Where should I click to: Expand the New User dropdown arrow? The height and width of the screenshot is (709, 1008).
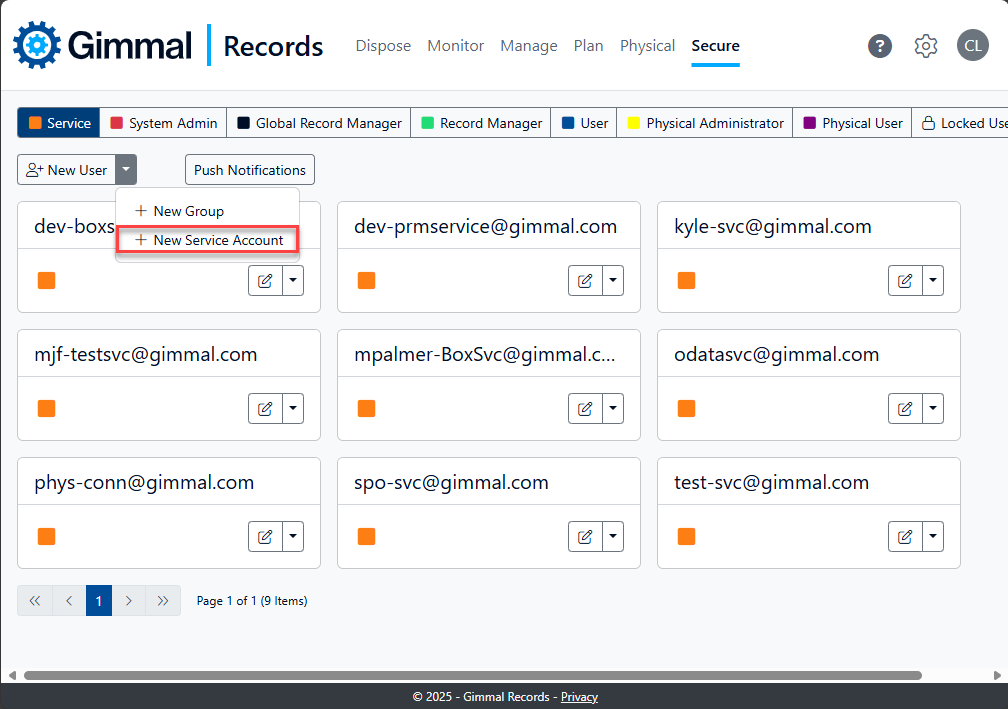coord(126,170)
